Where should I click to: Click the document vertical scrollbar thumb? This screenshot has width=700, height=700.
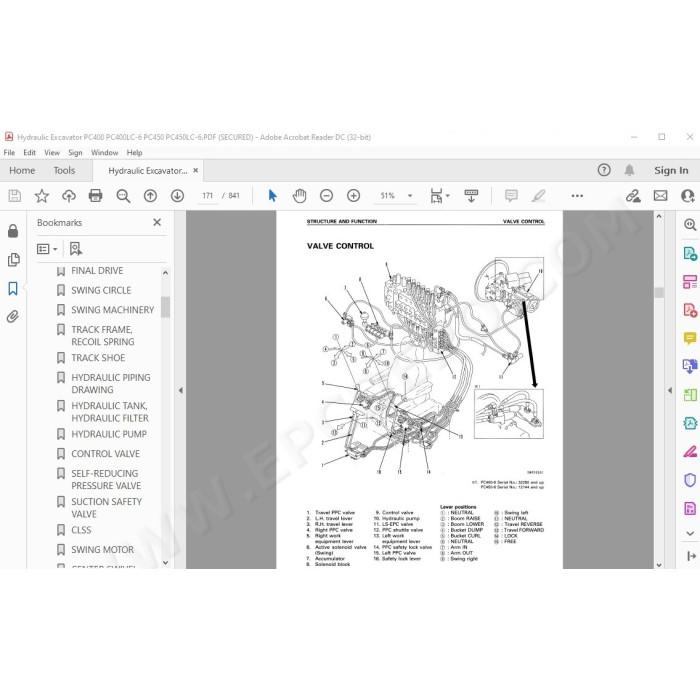pos(659,292)
